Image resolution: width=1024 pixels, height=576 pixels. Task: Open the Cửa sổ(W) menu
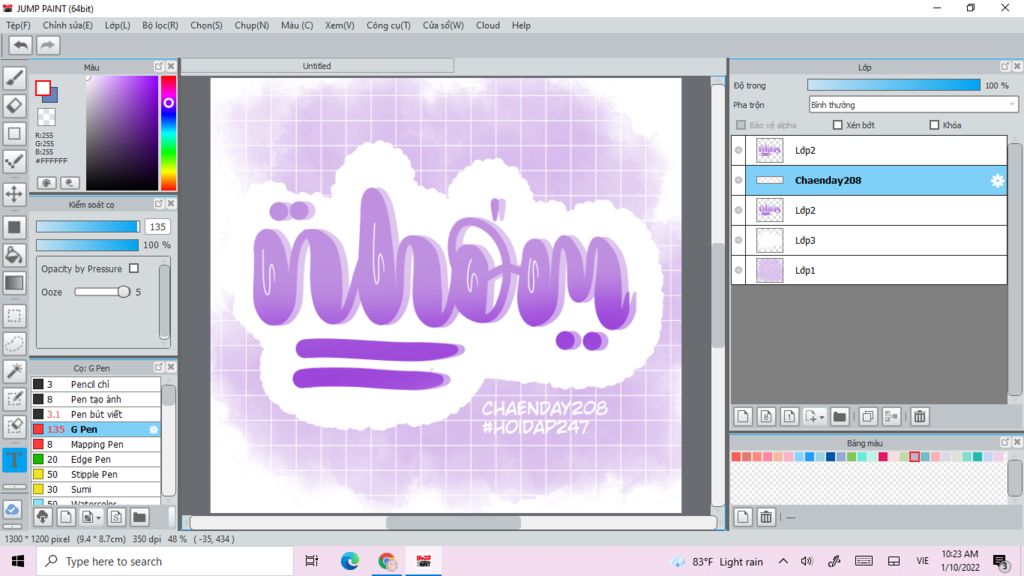tap(443, 25)
